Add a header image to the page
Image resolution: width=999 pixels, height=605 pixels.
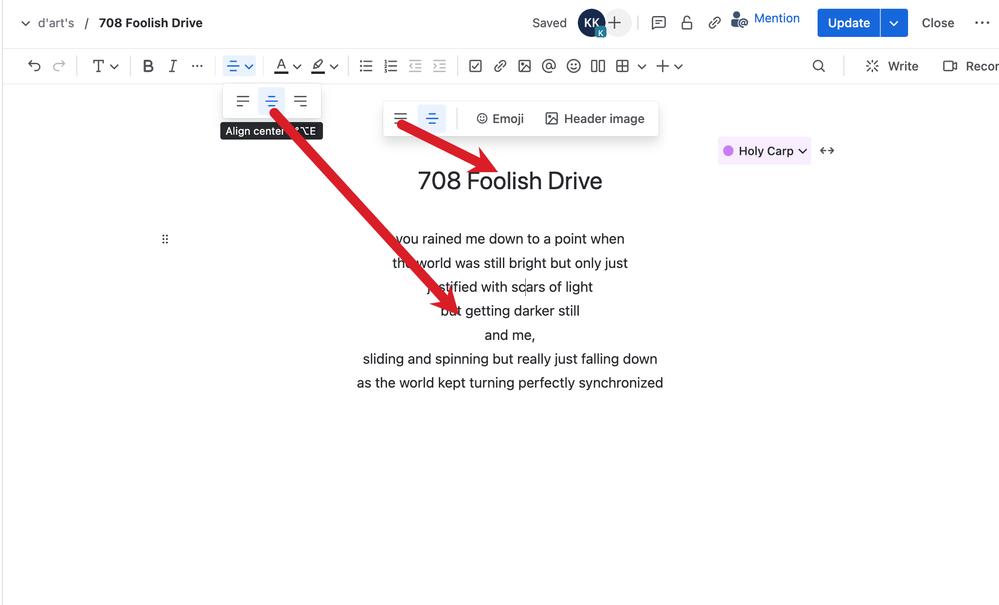pos(595,119)
